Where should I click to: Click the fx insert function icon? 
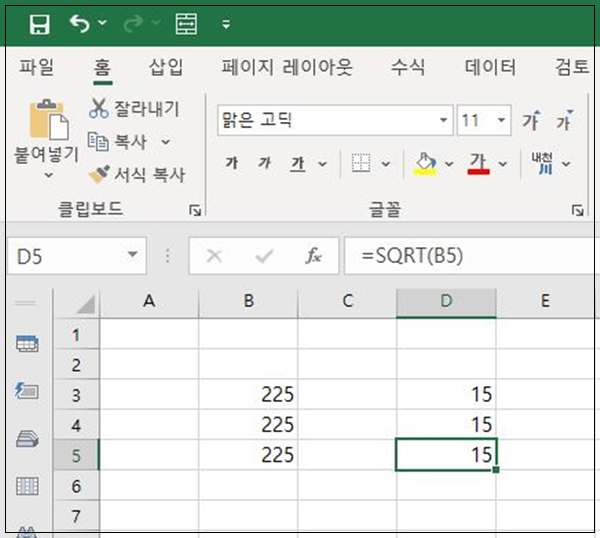313,256
